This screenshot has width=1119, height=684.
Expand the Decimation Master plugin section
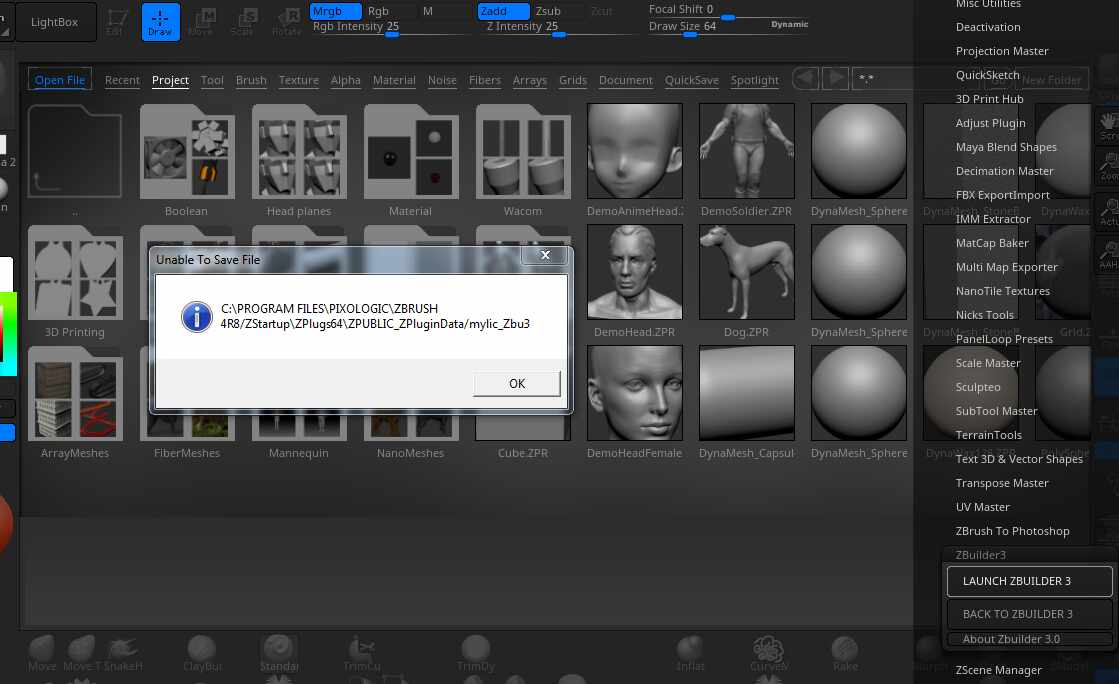[1004, 171]
